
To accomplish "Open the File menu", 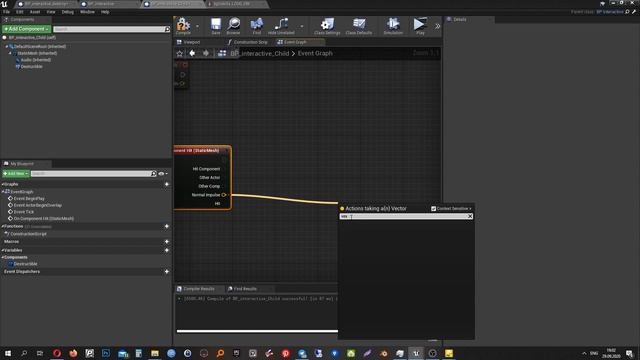I will coord(6,12).
